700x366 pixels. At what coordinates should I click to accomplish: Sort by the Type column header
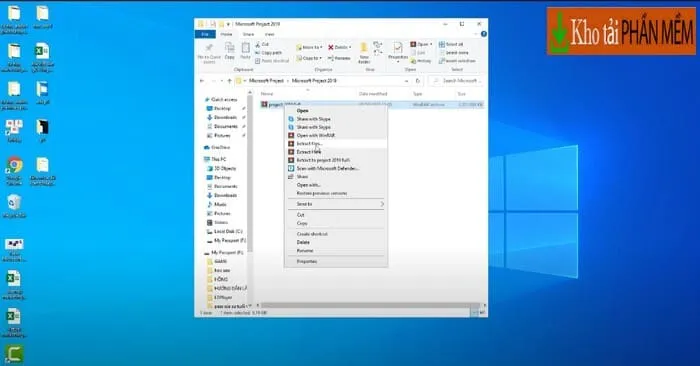pyautogui.click(x=417, y=94)
